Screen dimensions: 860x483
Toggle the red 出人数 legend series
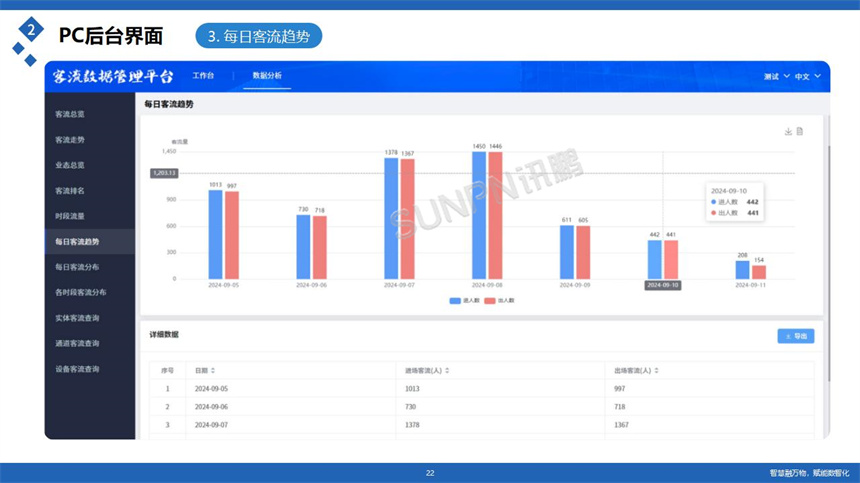point(499,300)
